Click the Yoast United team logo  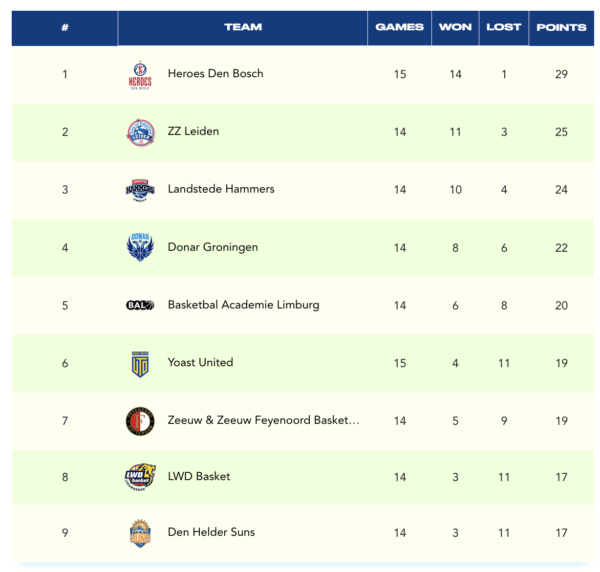(140, 363)
